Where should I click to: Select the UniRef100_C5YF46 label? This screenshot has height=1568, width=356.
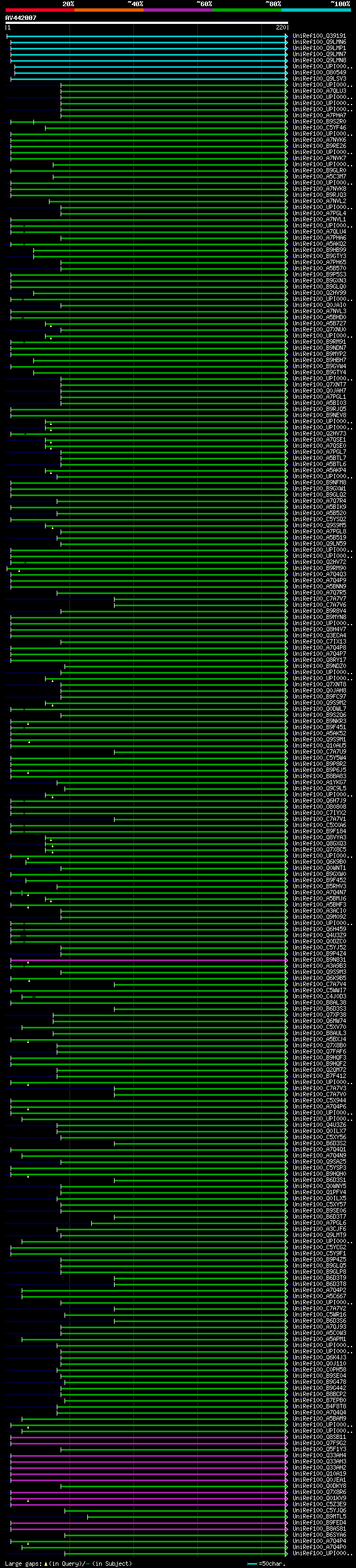[x=319, y=128]
